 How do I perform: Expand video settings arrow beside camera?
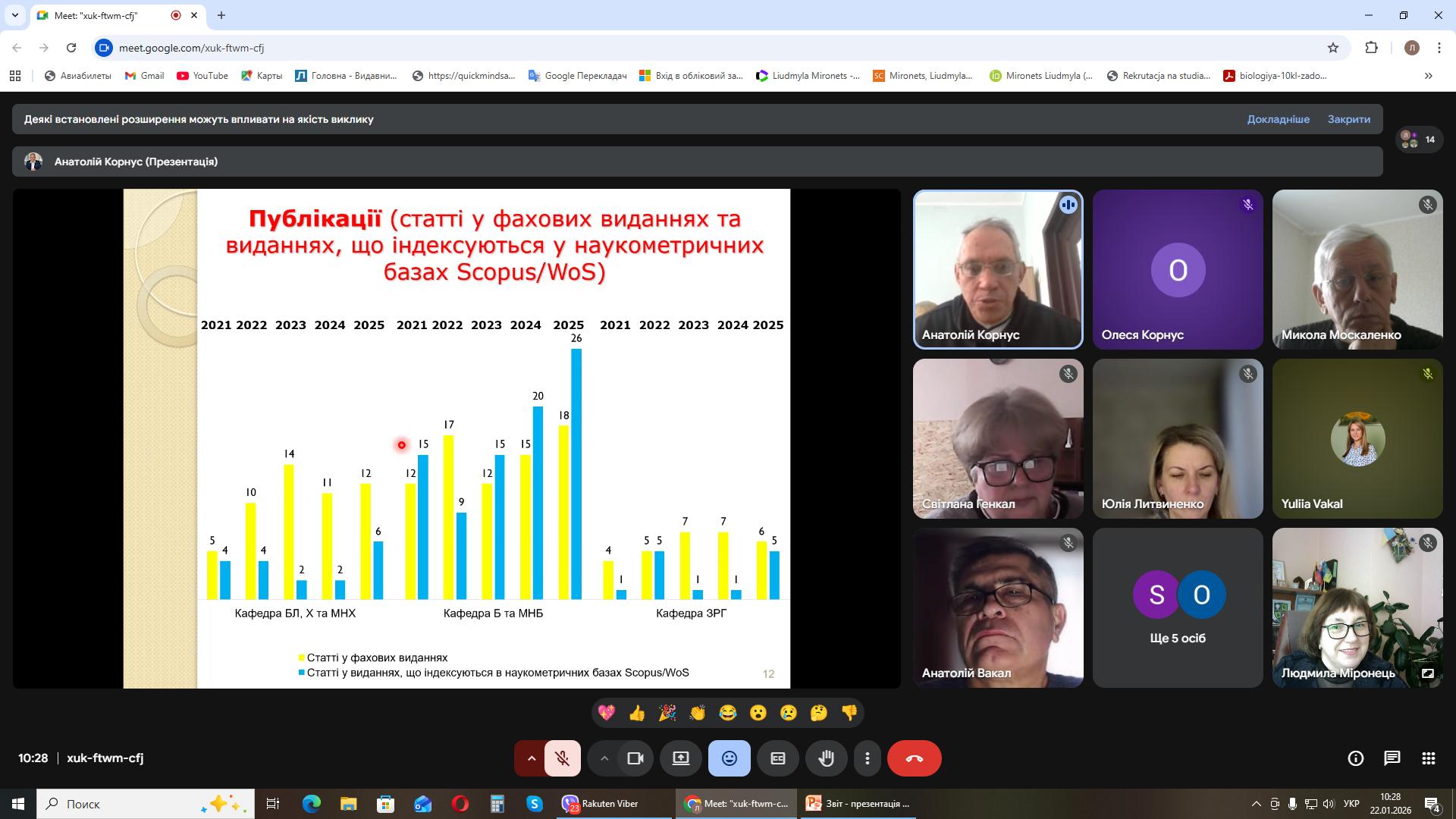604,758
